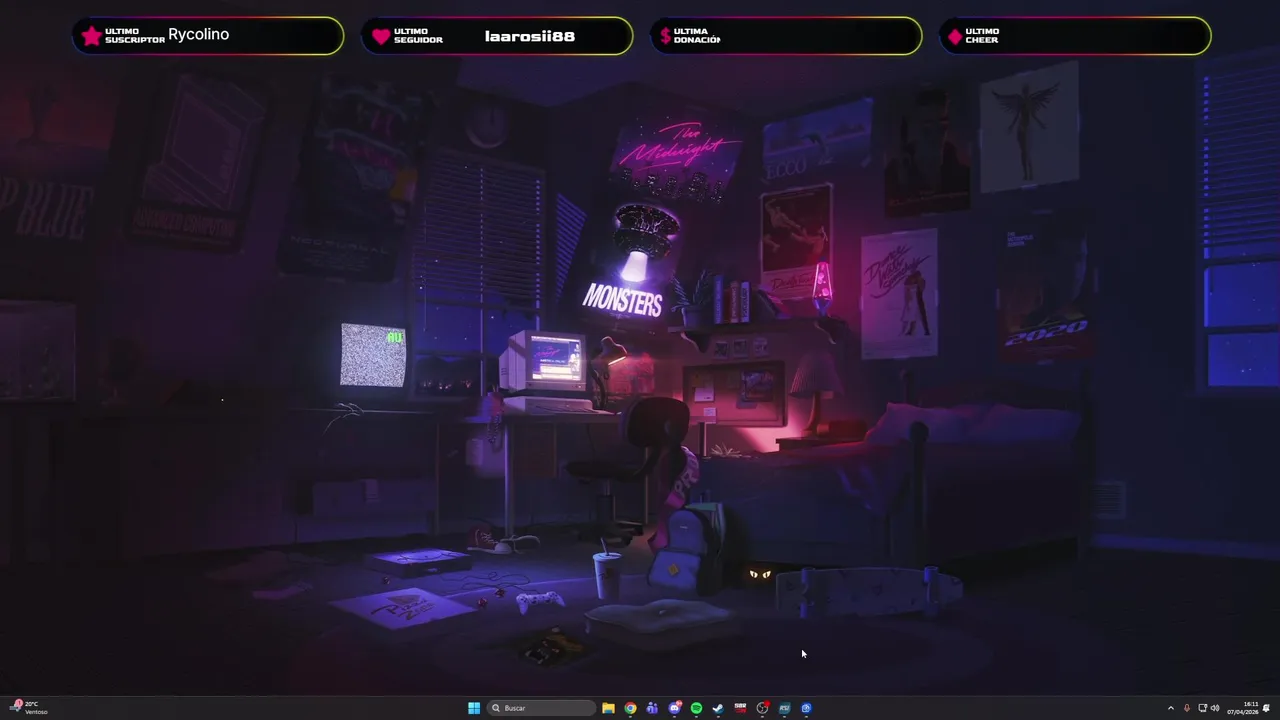Open Steam from the taskbar
This screenshot has width=1280, height=720.
click(718, 708)
